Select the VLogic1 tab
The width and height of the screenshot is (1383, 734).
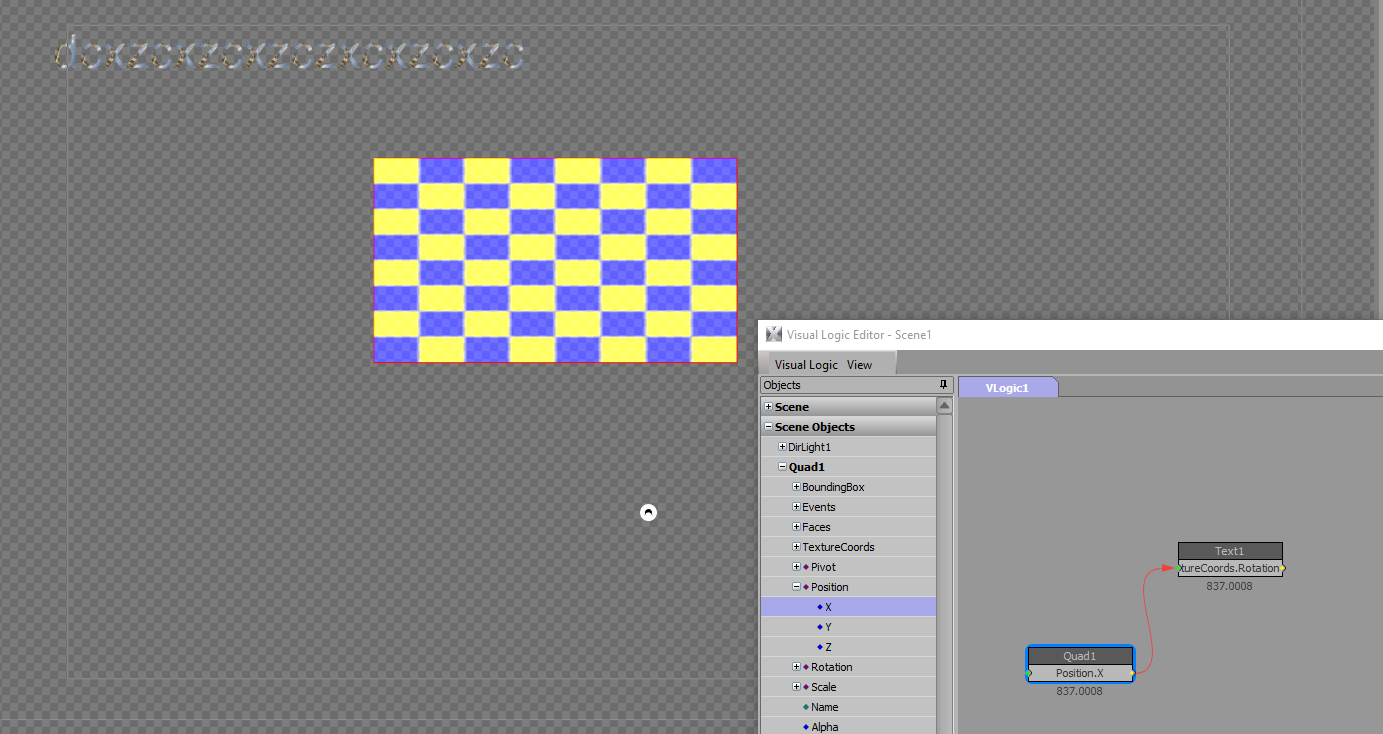click(x=1008, y=387)
